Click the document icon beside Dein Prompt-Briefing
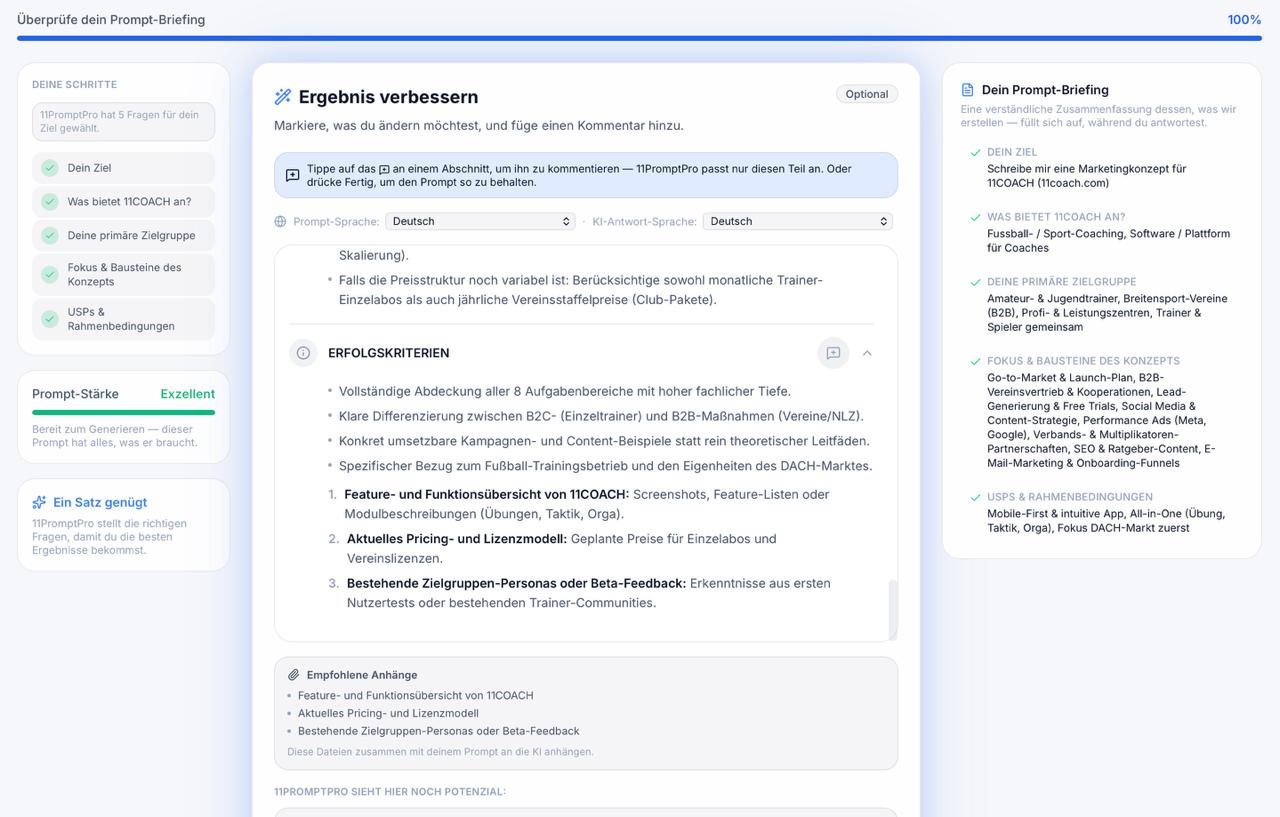The image size is (1280, 817). 967,90
